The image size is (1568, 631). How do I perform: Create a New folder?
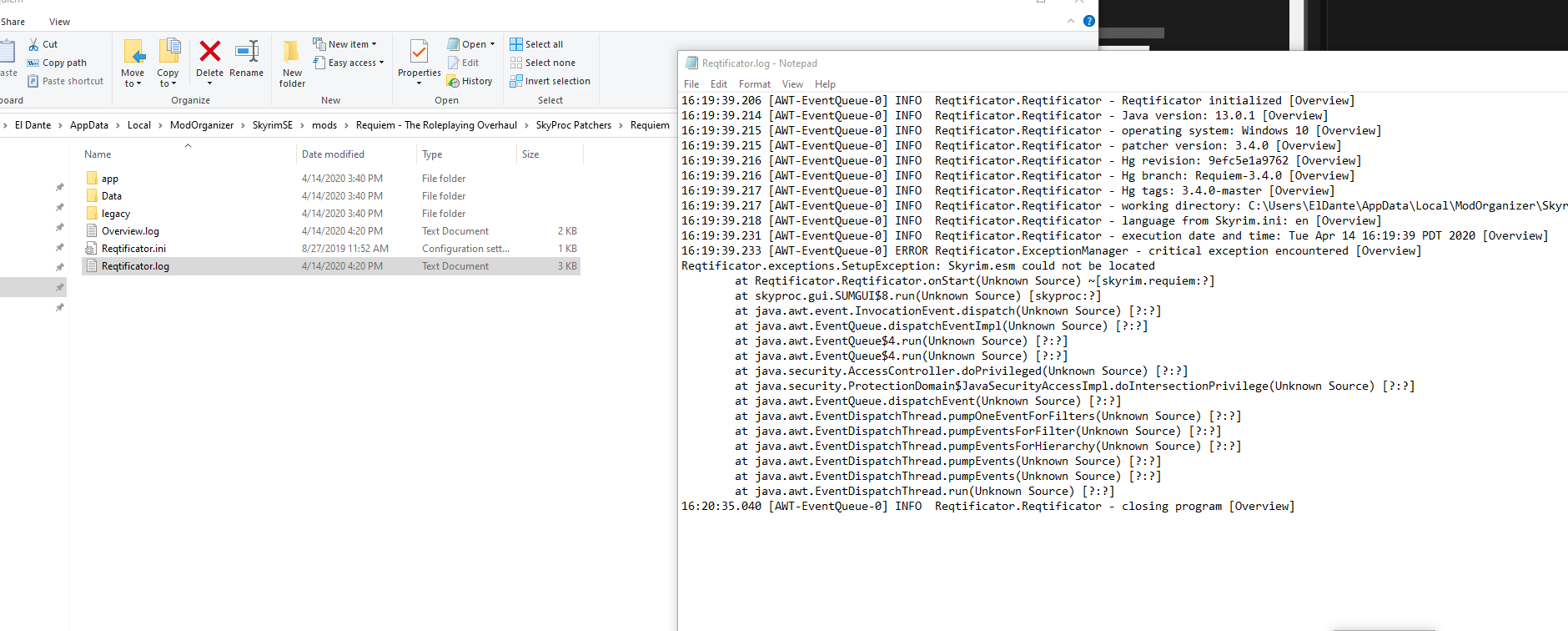coord(292,63)
